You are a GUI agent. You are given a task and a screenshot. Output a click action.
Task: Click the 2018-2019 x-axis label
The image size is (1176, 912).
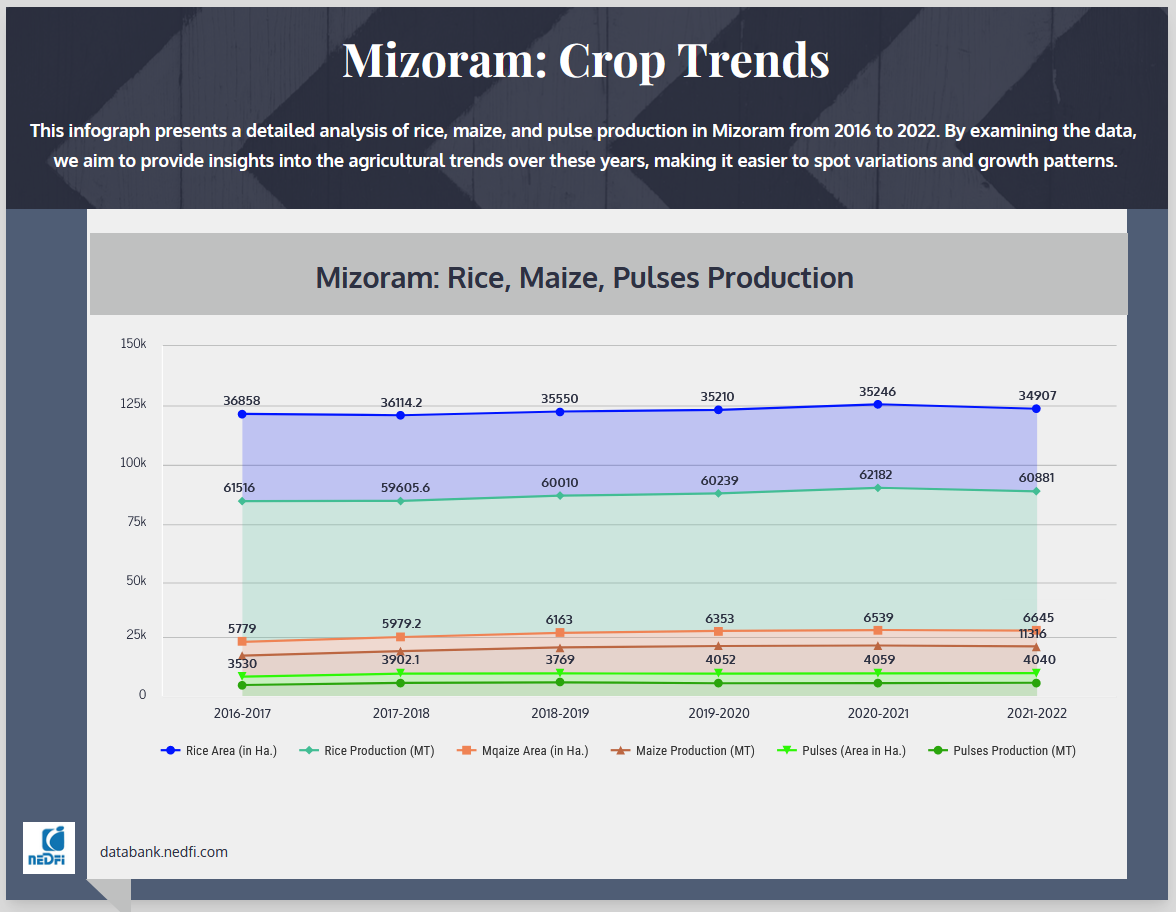click(560, 714)
